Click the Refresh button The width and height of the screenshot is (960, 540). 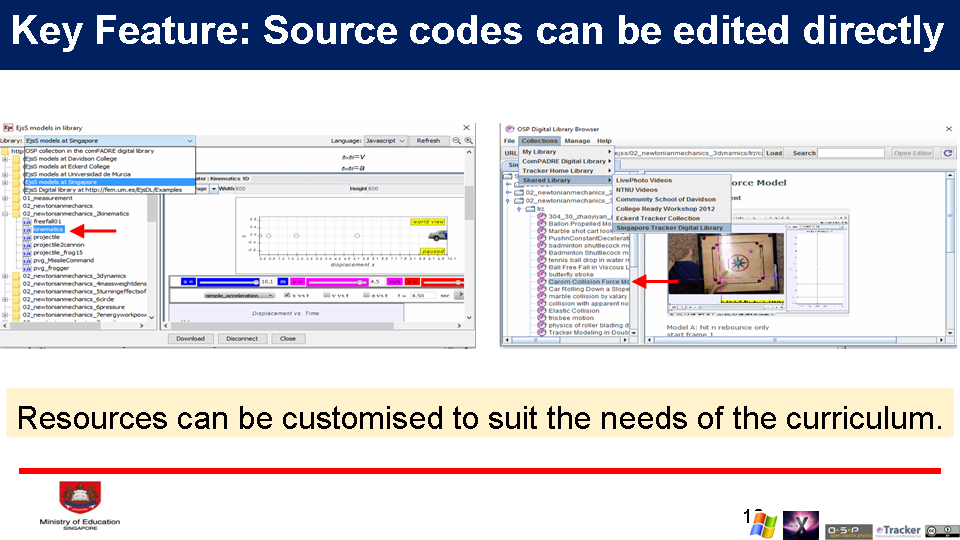click(429, 141)
